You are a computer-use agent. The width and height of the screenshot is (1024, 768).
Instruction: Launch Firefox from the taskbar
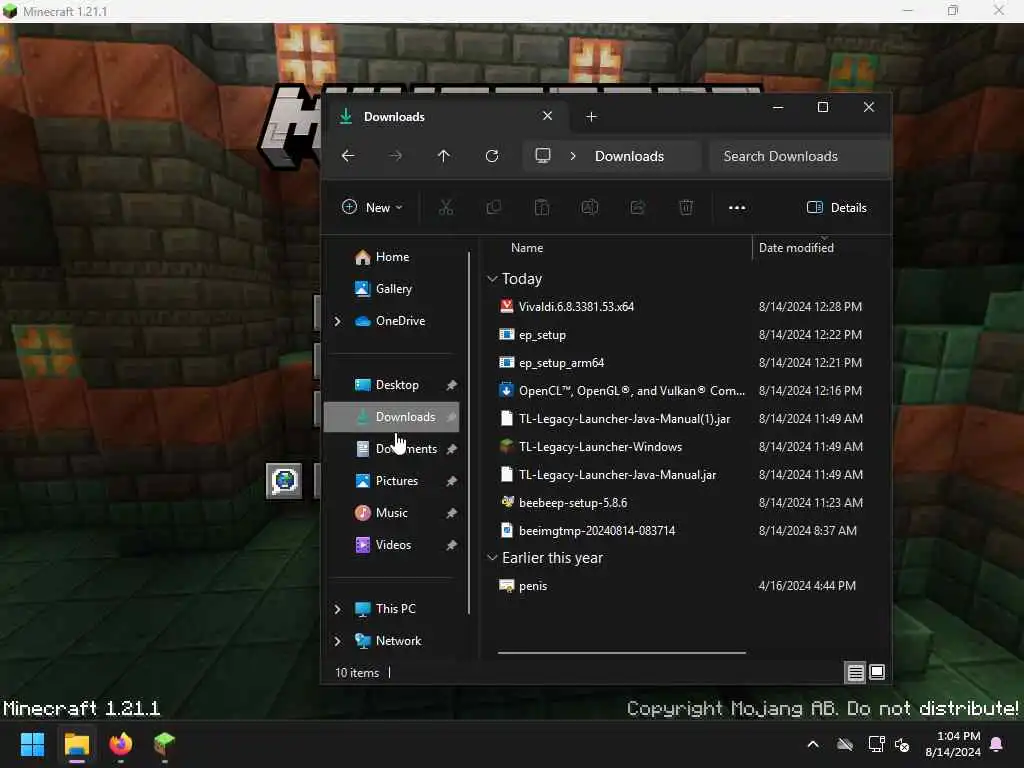121,744
